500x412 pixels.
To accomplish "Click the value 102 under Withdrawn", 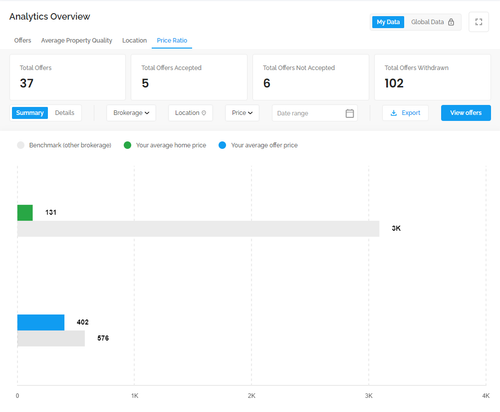I will (x=394, y=83).
